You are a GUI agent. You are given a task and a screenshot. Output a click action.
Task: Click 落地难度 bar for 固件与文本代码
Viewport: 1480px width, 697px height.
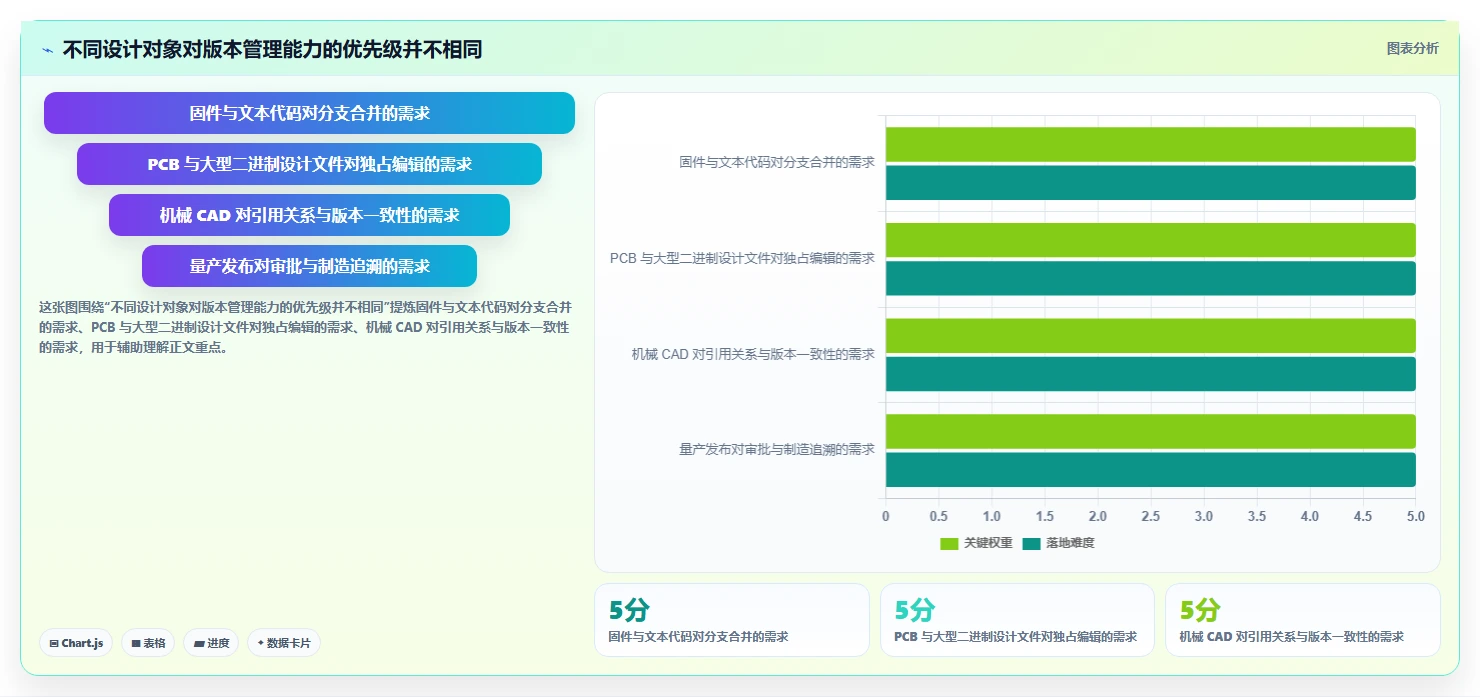(1150, 183)
